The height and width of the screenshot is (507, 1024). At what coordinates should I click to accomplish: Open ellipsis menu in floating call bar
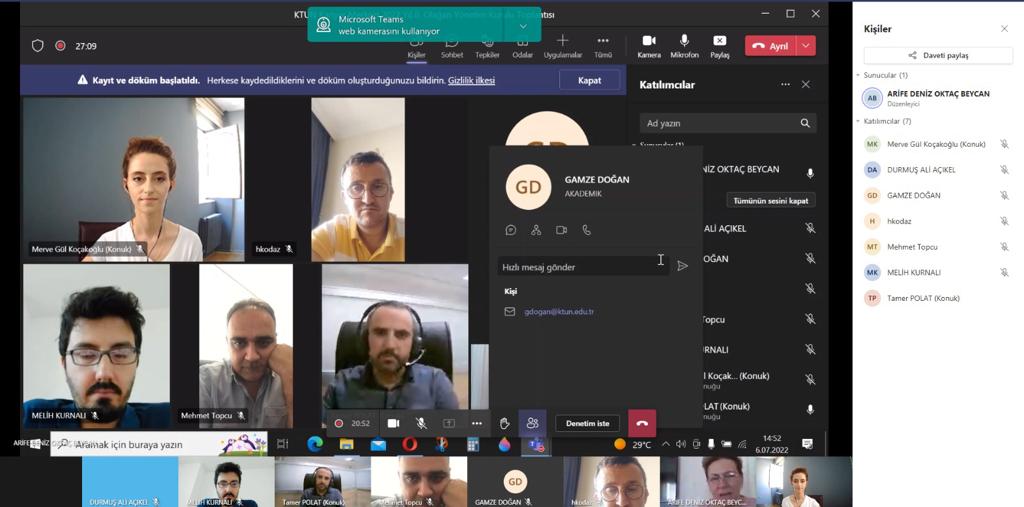pos(477,423)
